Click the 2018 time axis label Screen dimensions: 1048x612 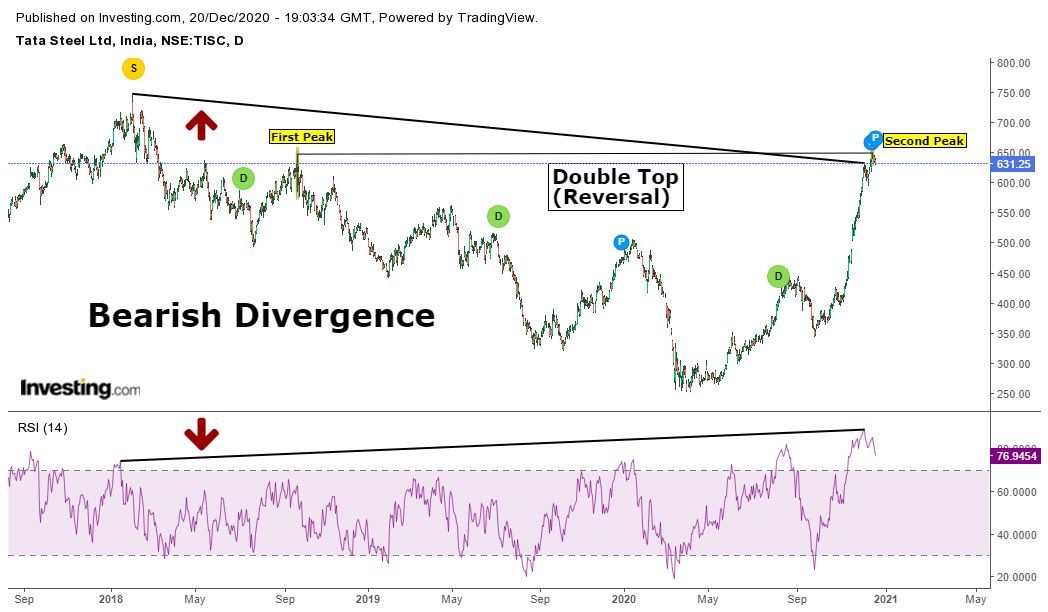coord(111,599)
